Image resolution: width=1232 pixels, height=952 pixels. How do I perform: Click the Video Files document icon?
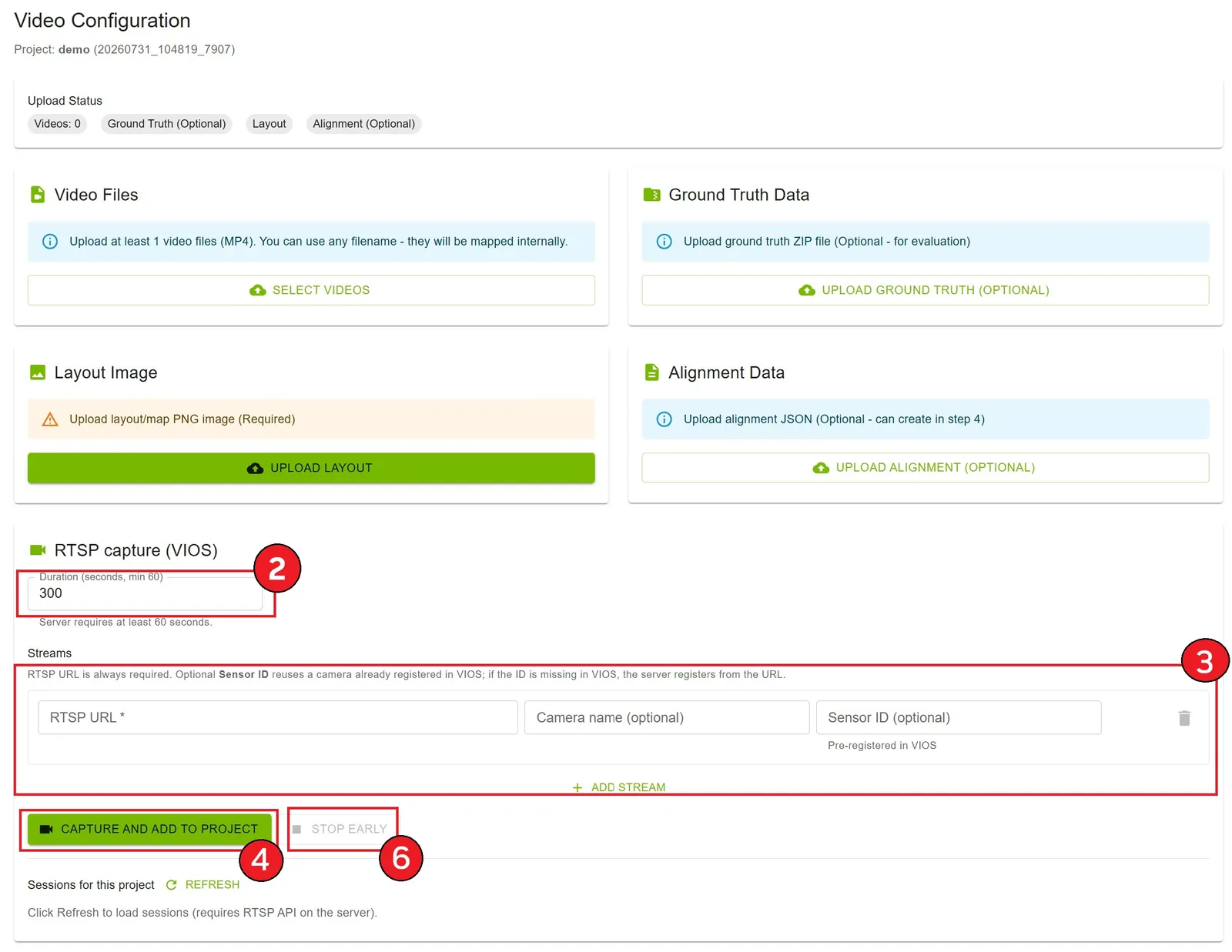pos(37,195)
